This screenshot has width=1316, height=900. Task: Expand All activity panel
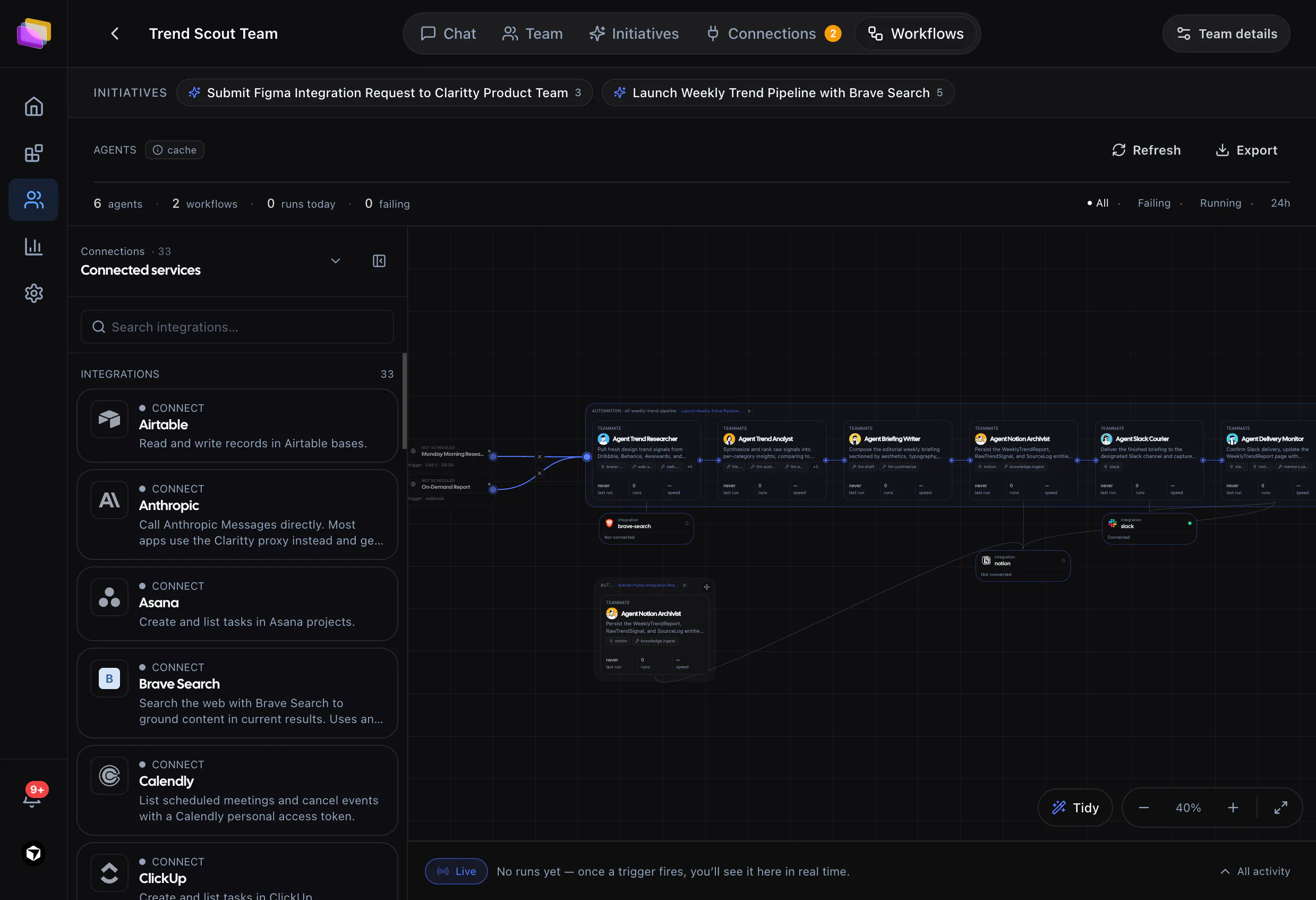click(1255, 871)
